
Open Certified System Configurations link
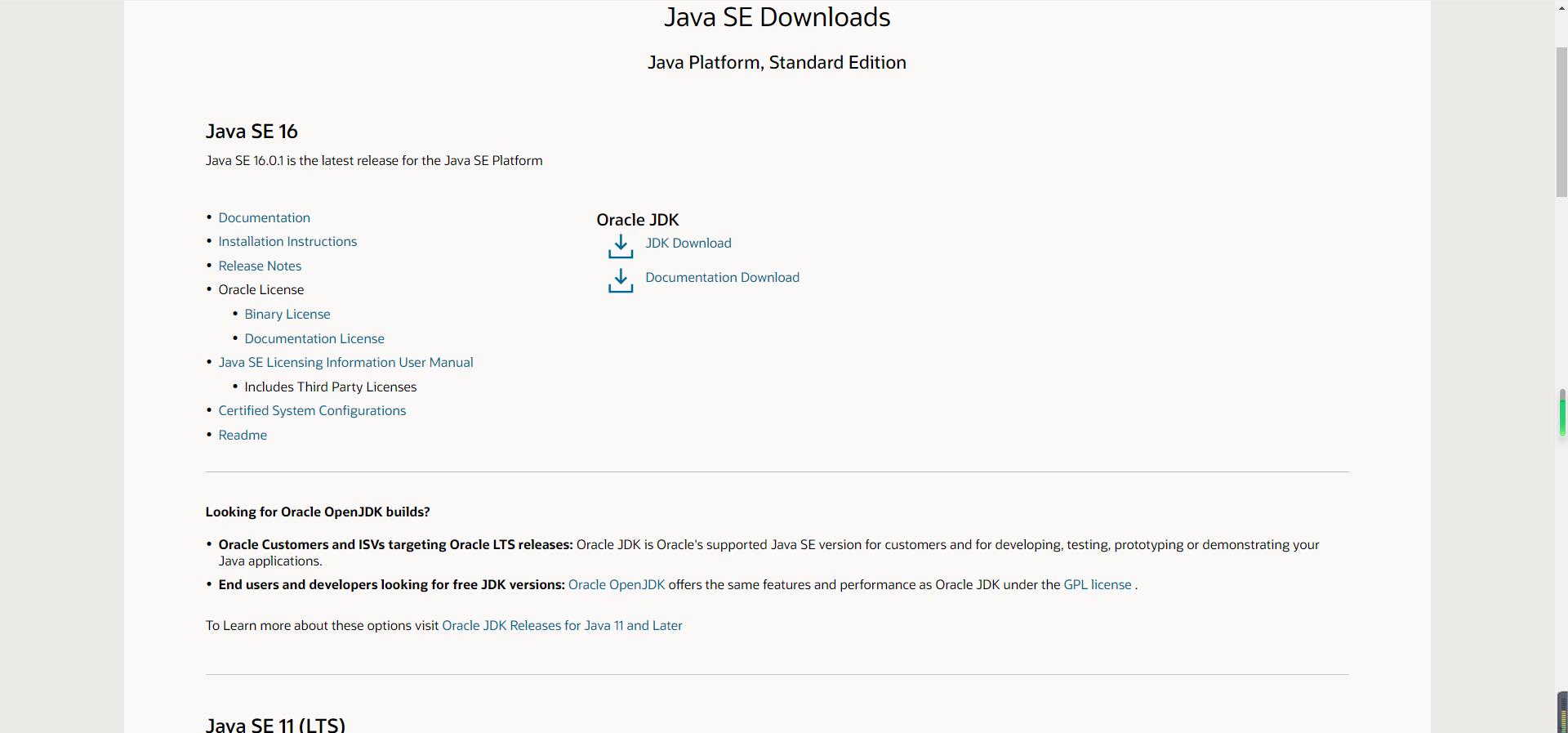coord(312,410)
